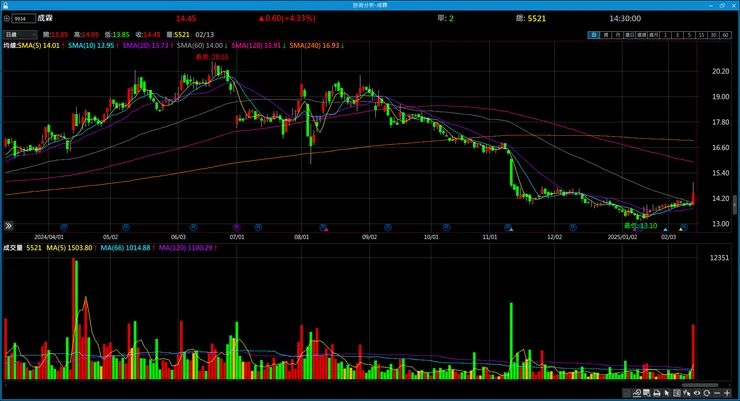Switch to the 5-minute chart button

click(x=690, y=35)
